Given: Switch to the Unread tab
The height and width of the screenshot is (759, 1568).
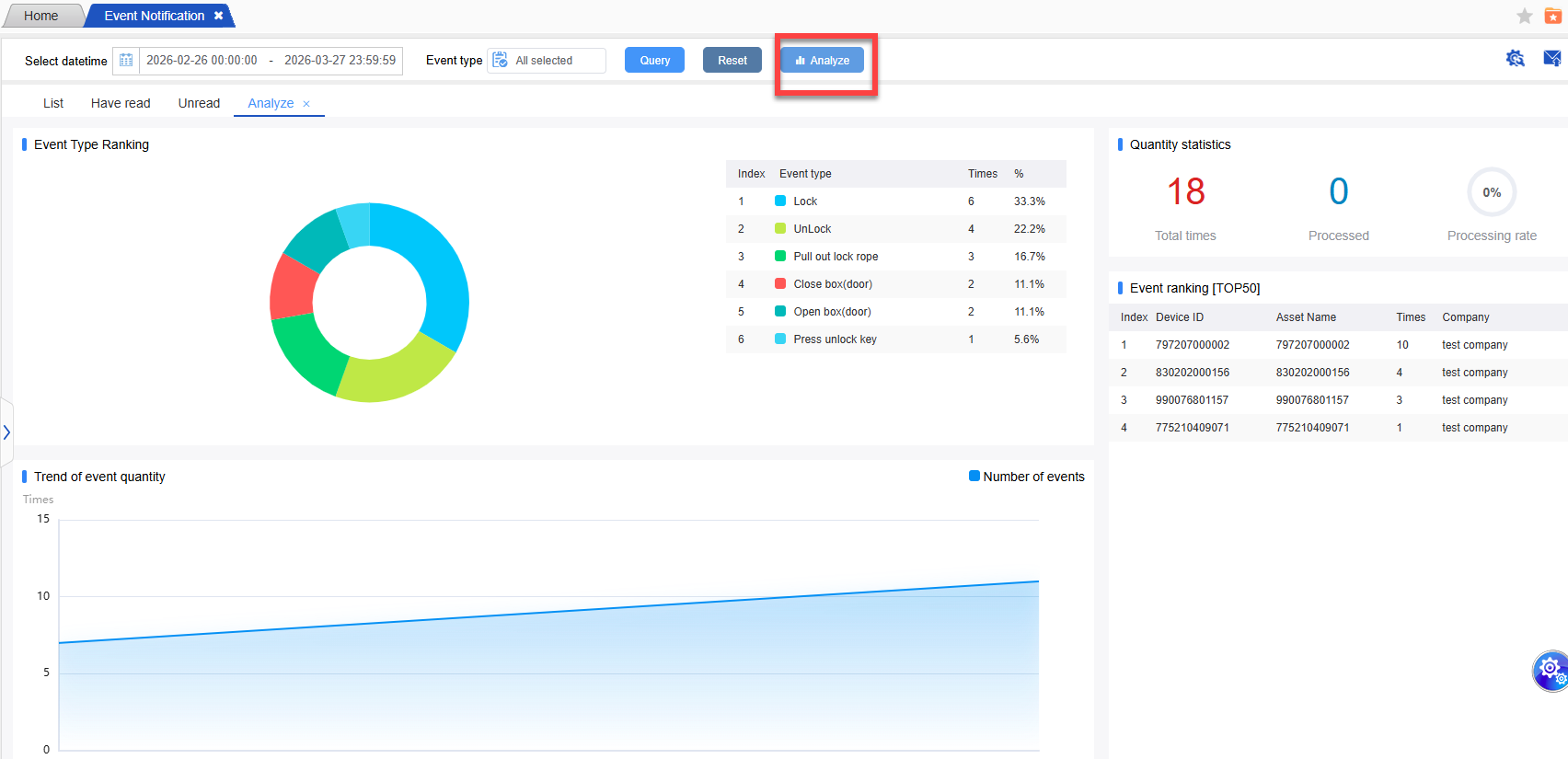Looking at the screenshot, I should coord(199,103).
